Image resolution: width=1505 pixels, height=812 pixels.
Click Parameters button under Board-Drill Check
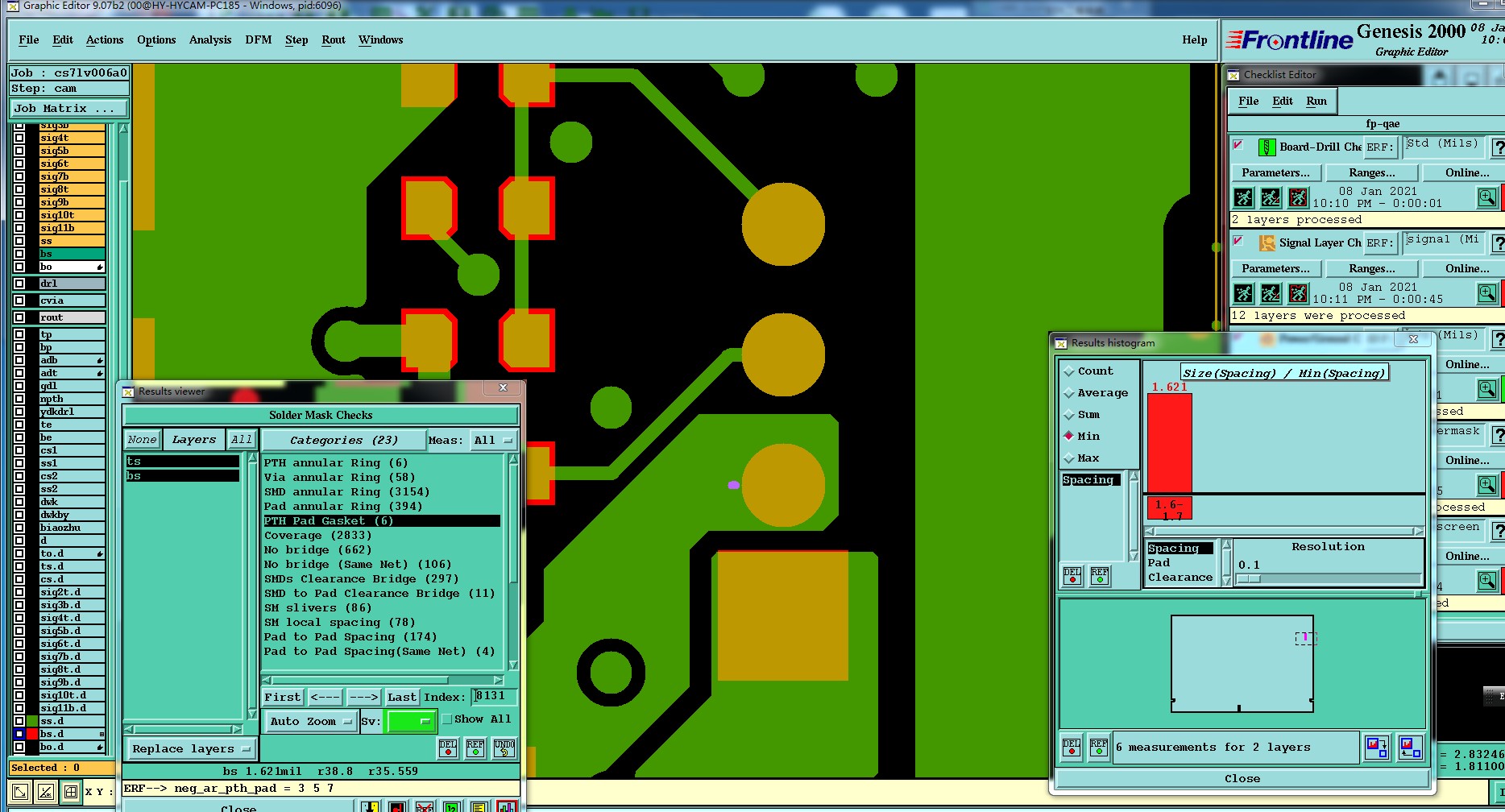point(1275,173)
